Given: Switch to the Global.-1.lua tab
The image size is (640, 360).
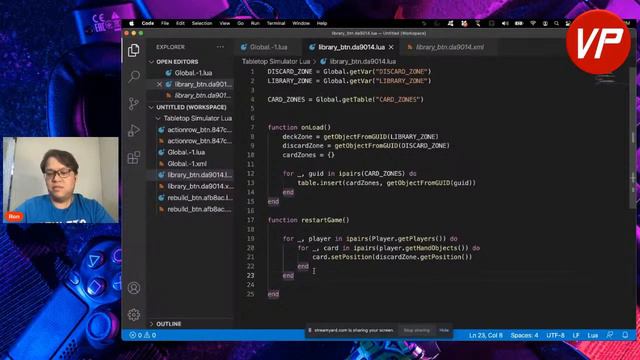Looking at the screenshot, I should (x=269, y=47).
